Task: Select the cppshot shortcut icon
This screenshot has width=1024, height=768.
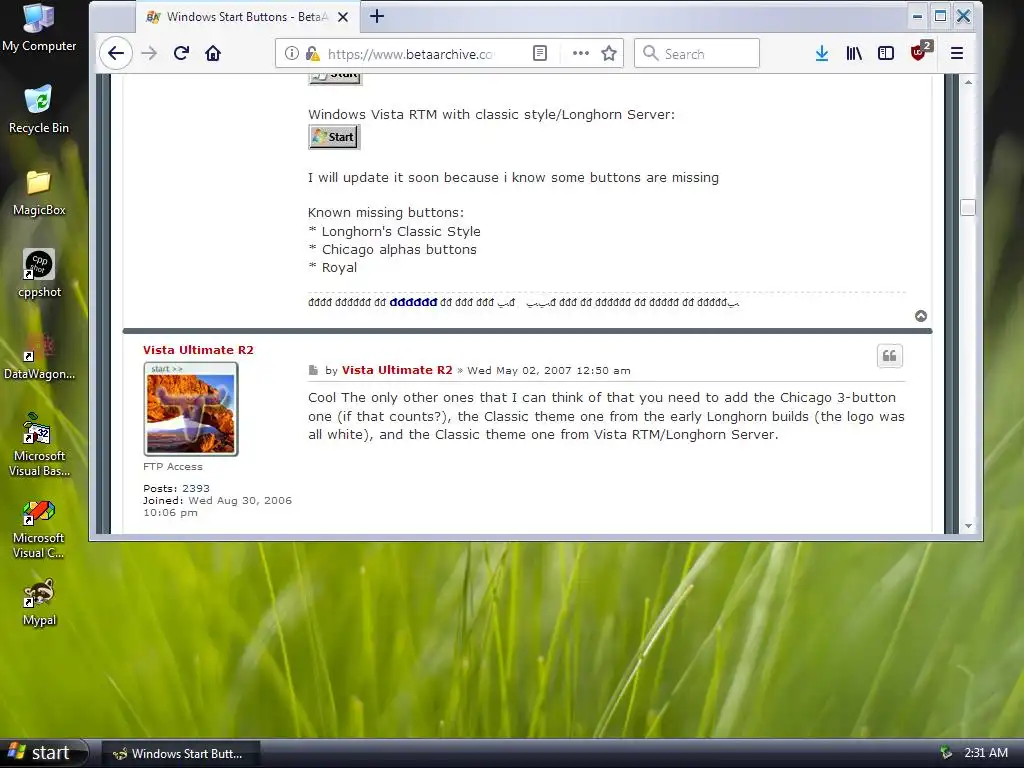Action: tap(39, 274)
